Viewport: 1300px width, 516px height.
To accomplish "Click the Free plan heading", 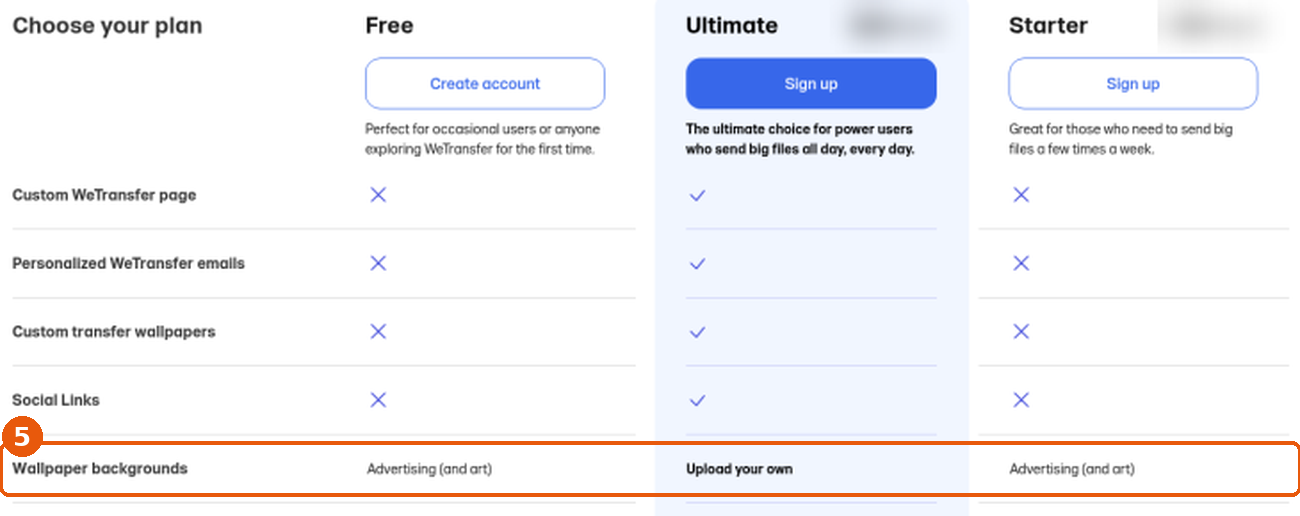I will click(389, 26).
